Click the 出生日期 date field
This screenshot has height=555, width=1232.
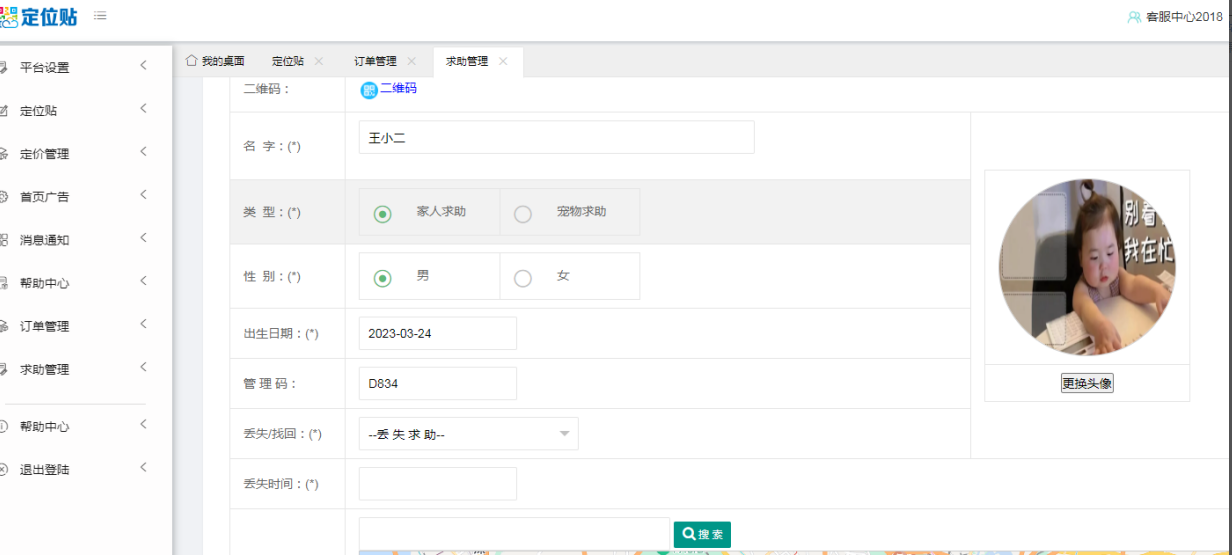(437, 334)
